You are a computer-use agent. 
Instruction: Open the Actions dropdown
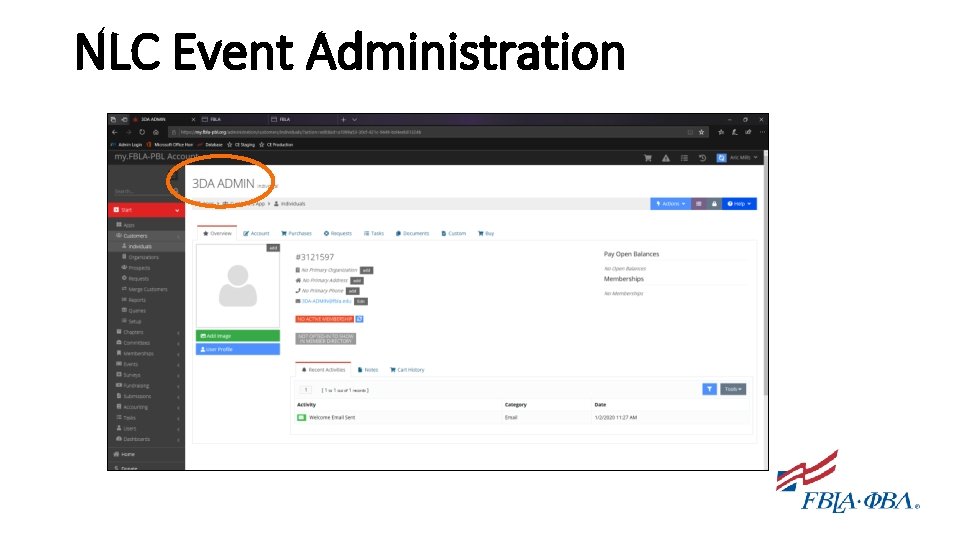[x=670, y=204]
